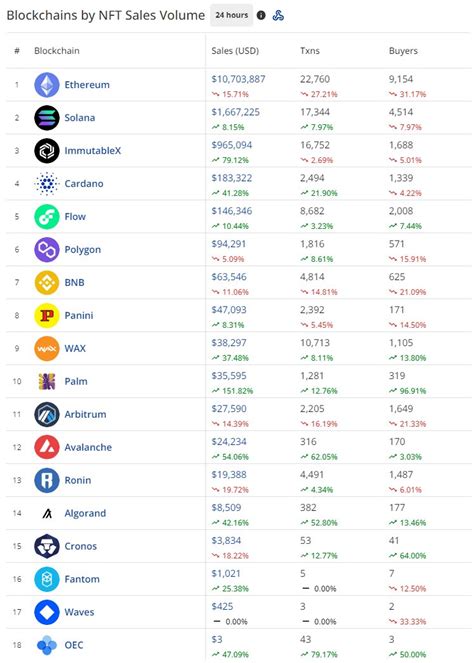
Task: Sort table by Buyers column header
Action: tap(403, 51)
